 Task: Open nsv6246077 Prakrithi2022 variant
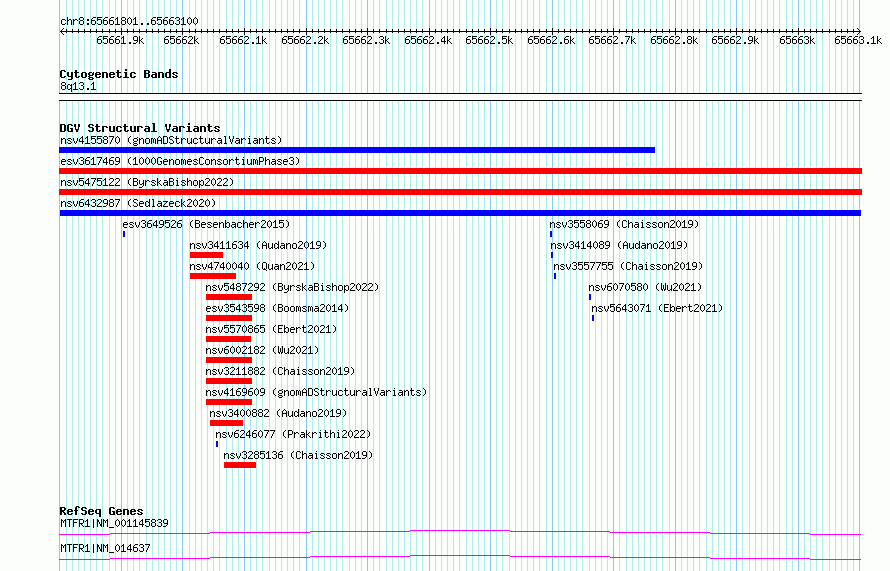tap(293, 434)
